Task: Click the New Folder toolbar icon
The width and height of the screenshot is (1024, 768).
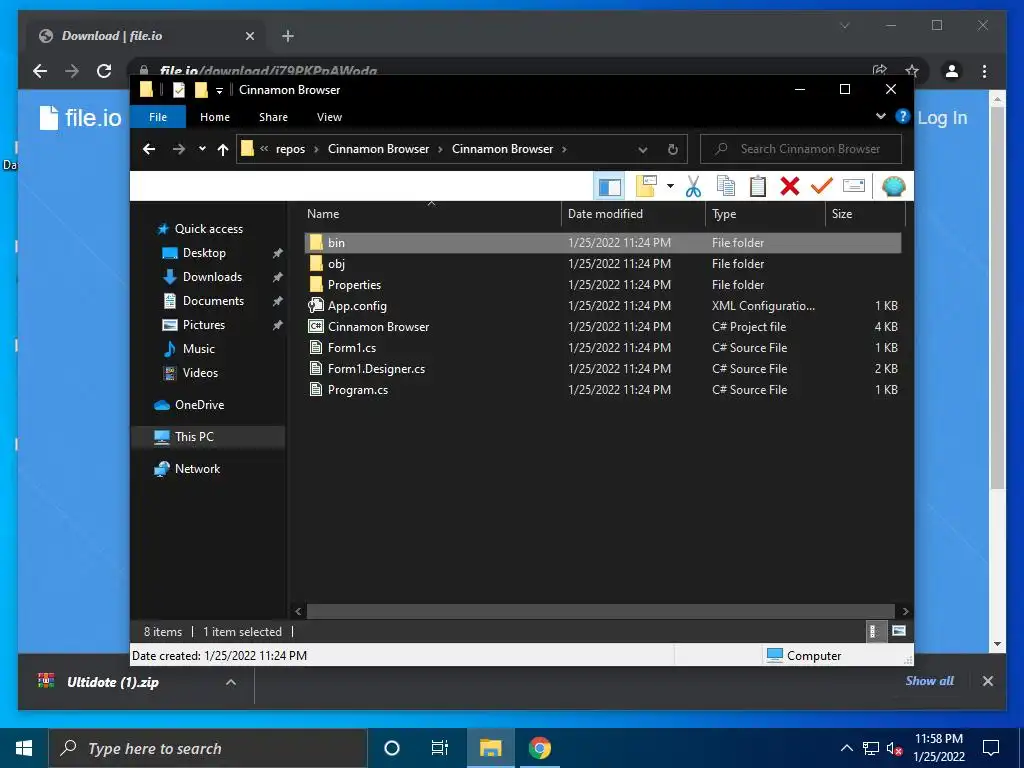Action: 646,186
